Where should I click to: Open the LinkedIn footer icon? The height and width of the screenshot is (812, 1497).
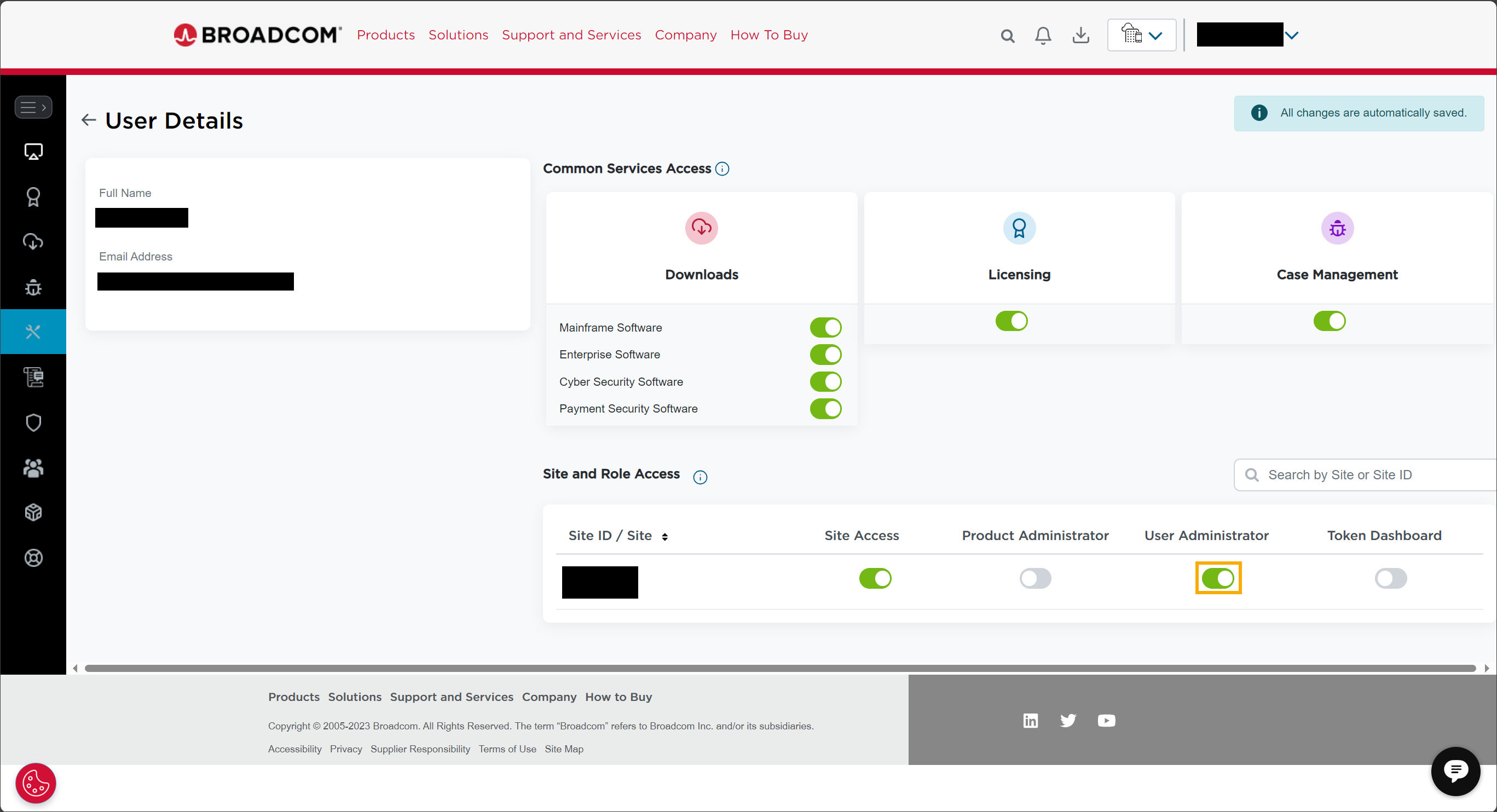[1030, 720]
